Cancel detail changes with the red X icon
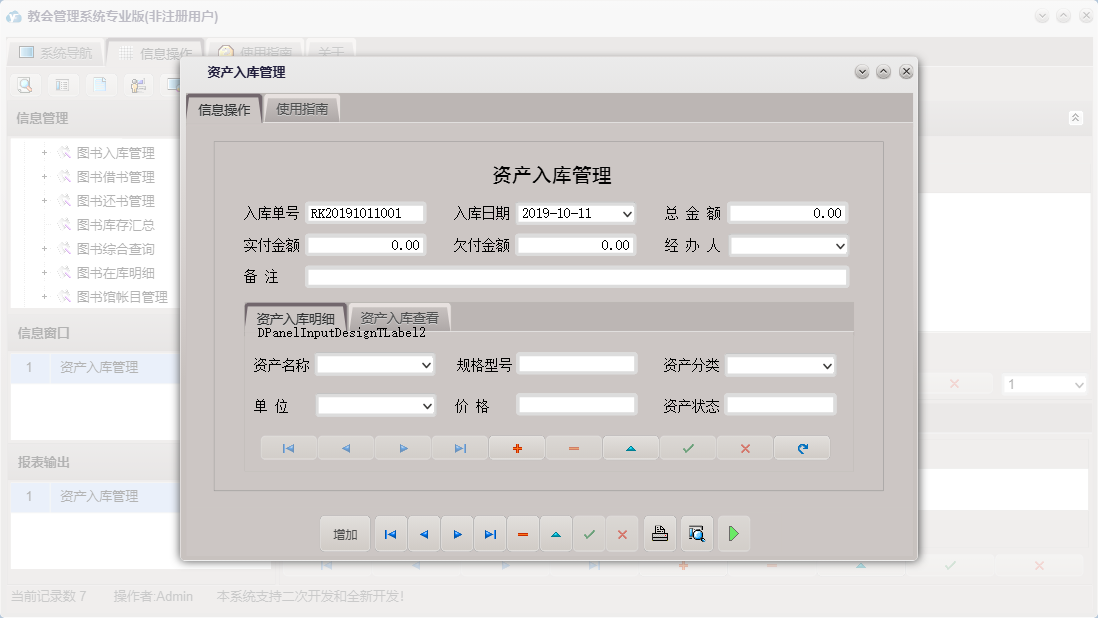This screenshot has width=1098, height=618. (744, 448)
